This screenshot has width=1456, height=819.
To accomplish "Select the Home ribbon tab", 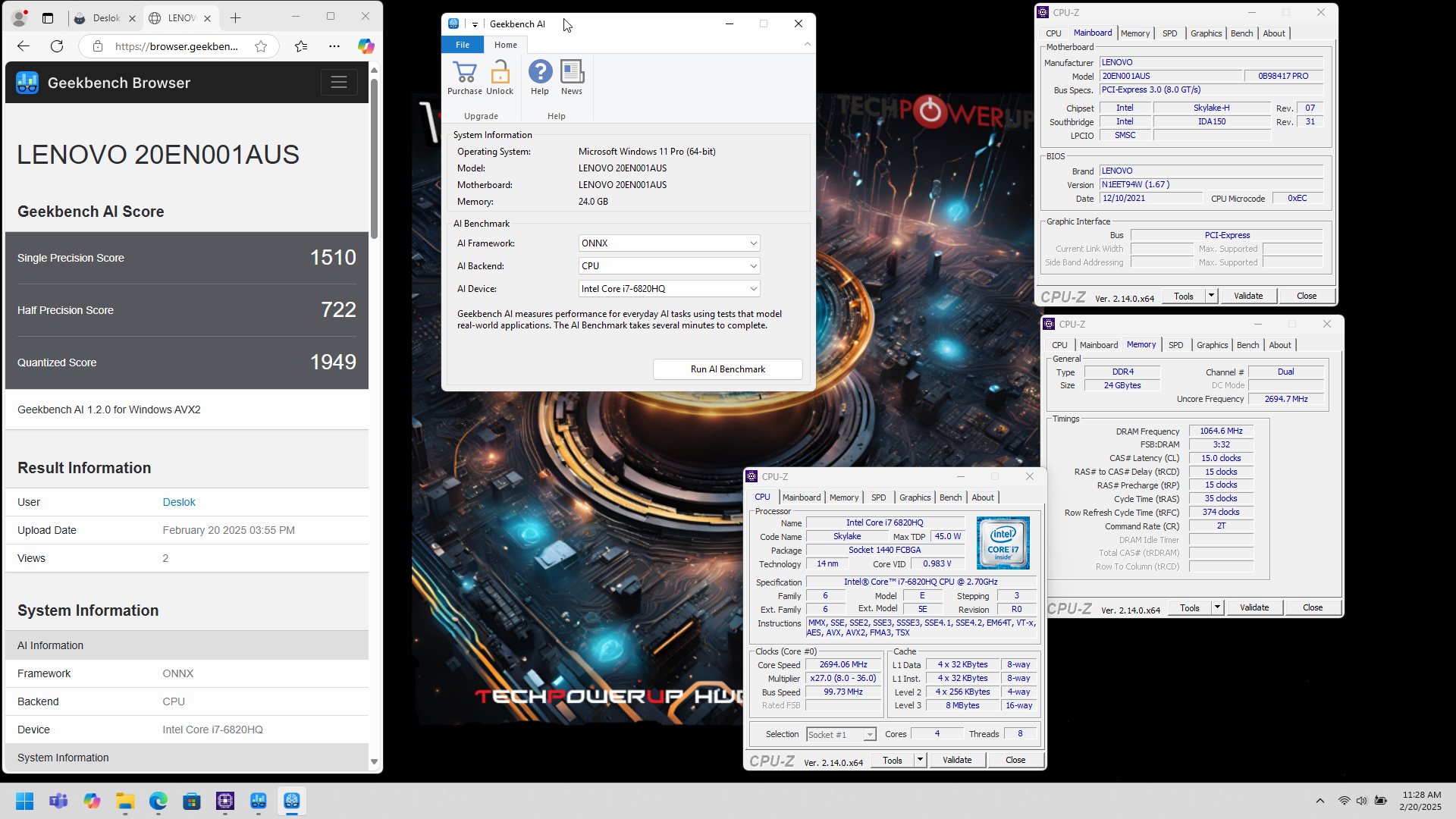I will click(x=506, y=45).
